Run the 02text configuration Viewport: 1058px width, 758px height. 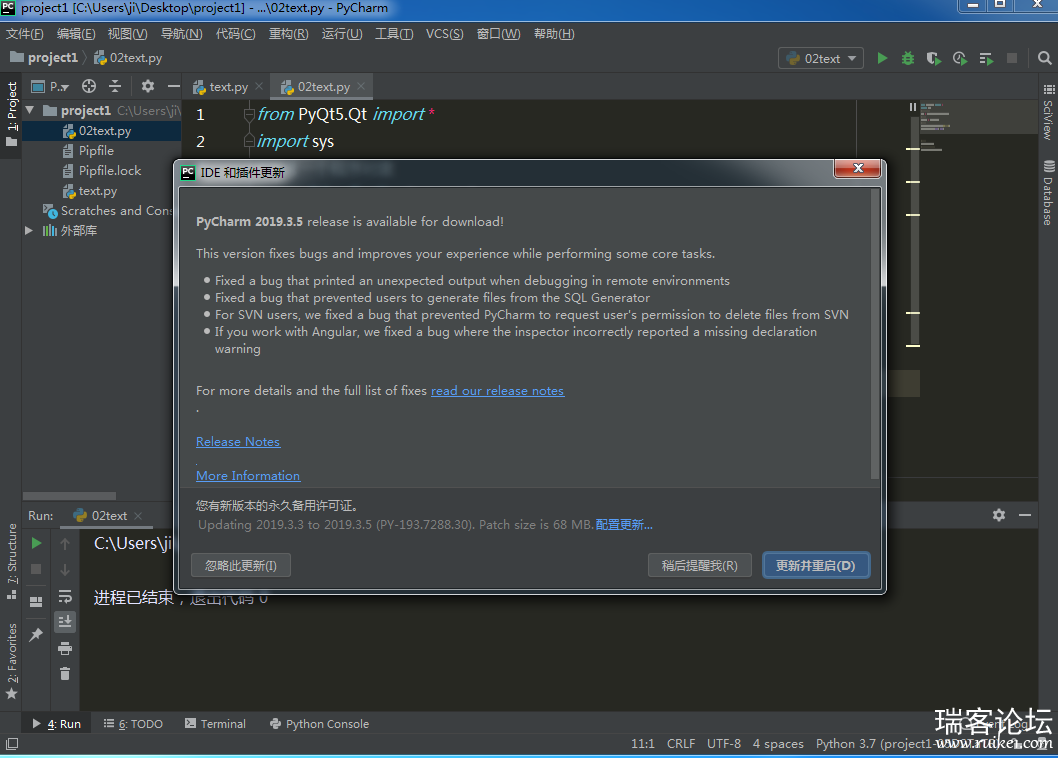(882, 58)
